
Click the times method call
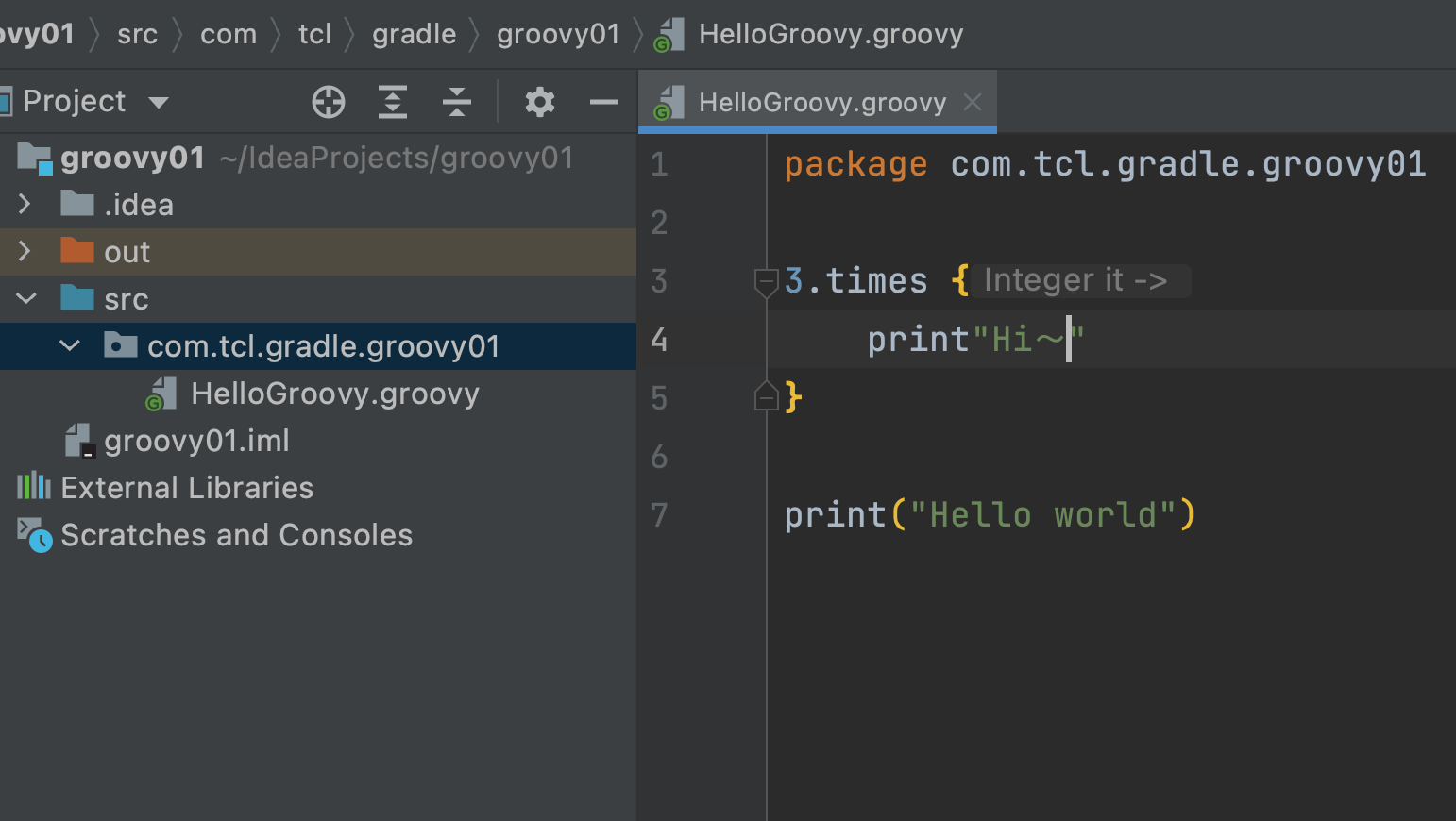(876, 280)
